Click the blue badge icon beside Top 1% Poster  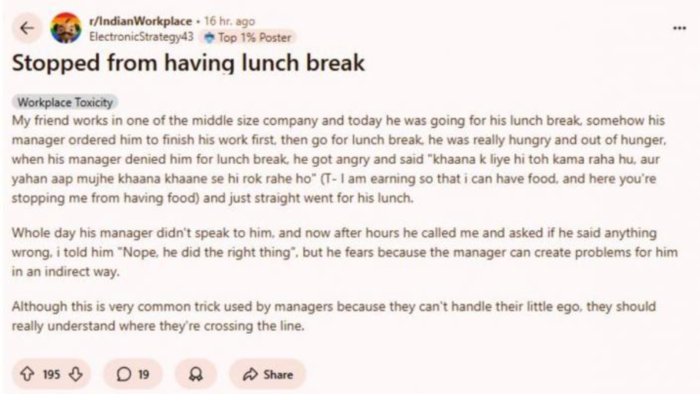(x=209, y=38)
